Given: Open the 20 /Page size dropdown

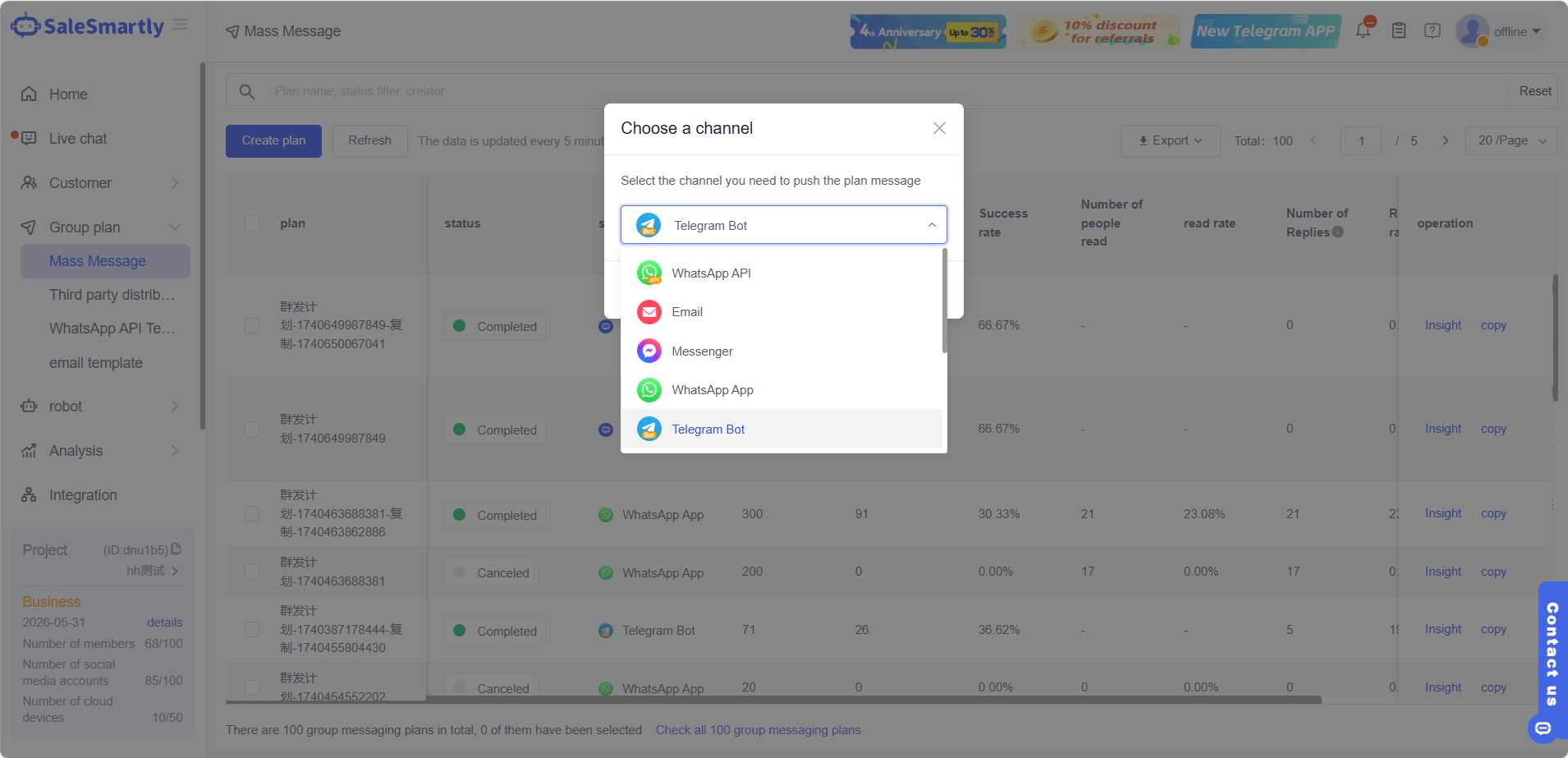Looking at the screenshot, I should click(1511, 140).
